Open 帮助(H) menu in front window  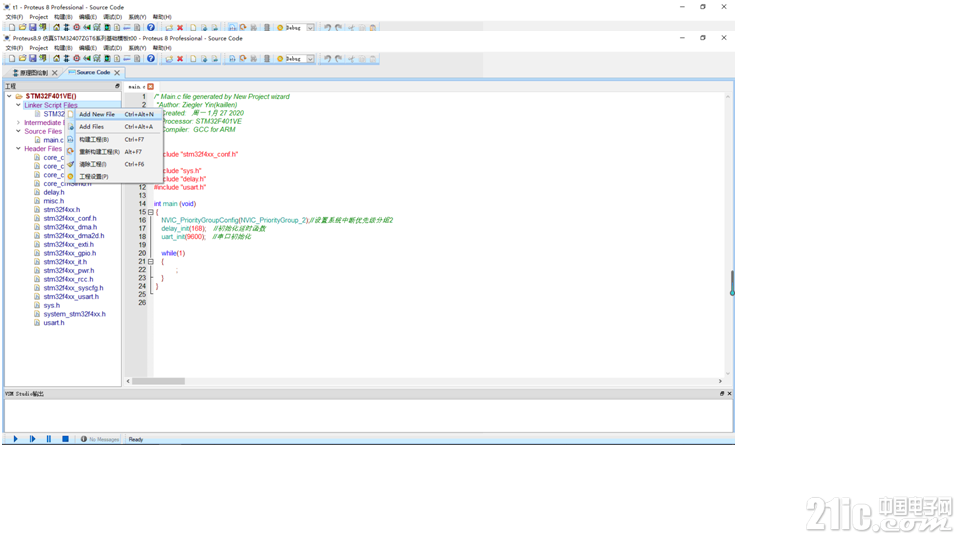tap(162, 48)
